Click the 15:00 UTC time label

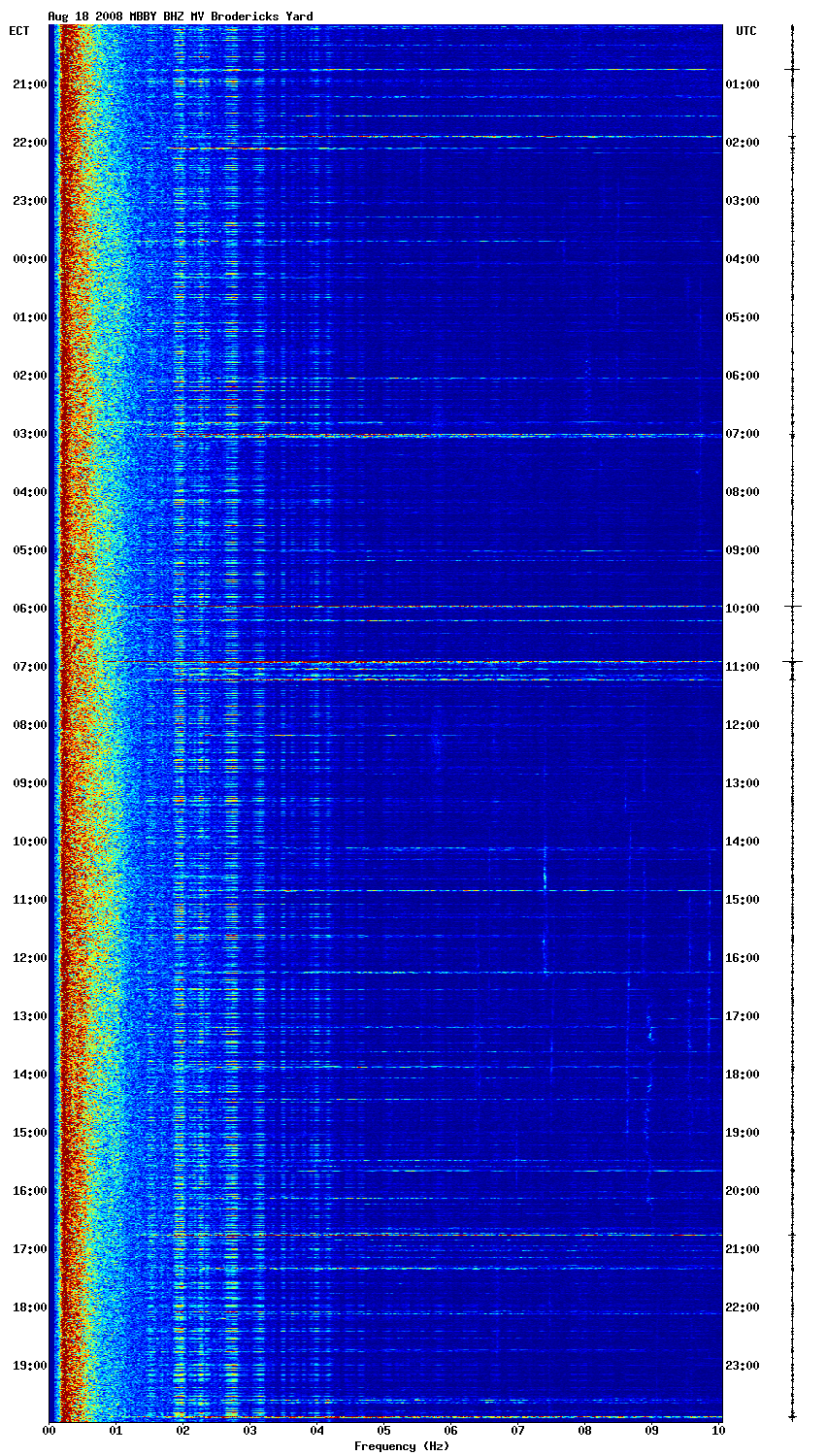[x=743, y=900]
